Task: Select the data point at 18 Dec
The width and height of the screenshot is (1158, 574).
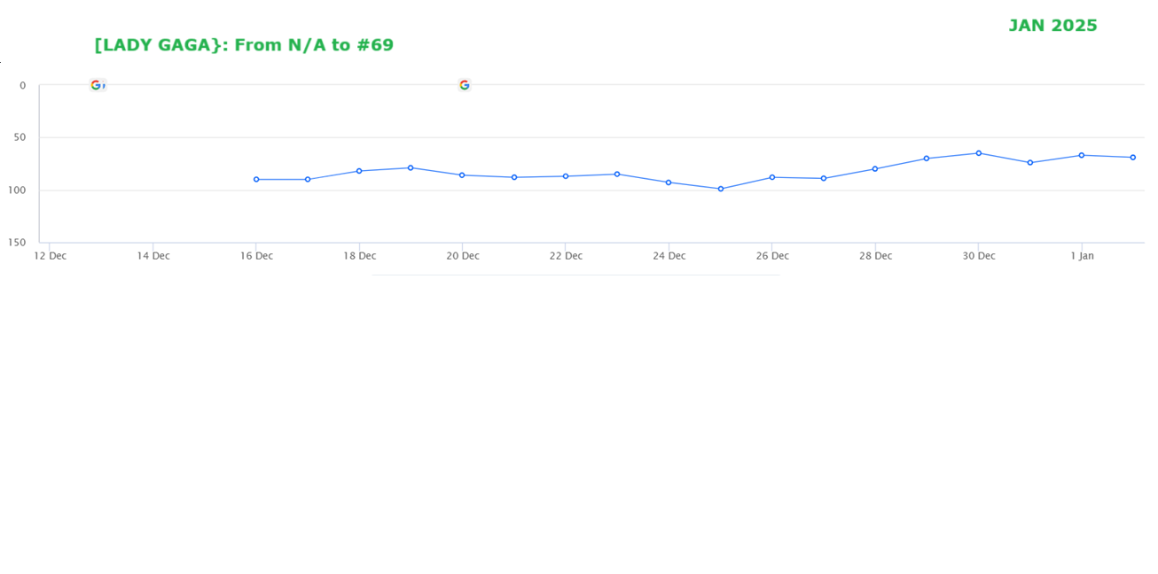Action: pos(359,171)
